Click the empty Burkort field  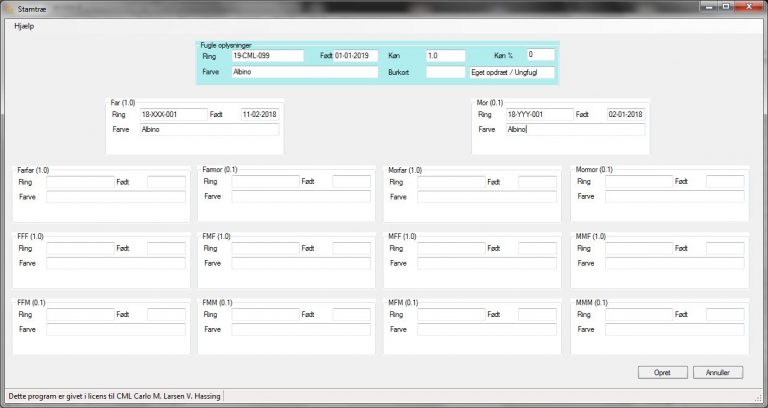click(x=446, y=72)
